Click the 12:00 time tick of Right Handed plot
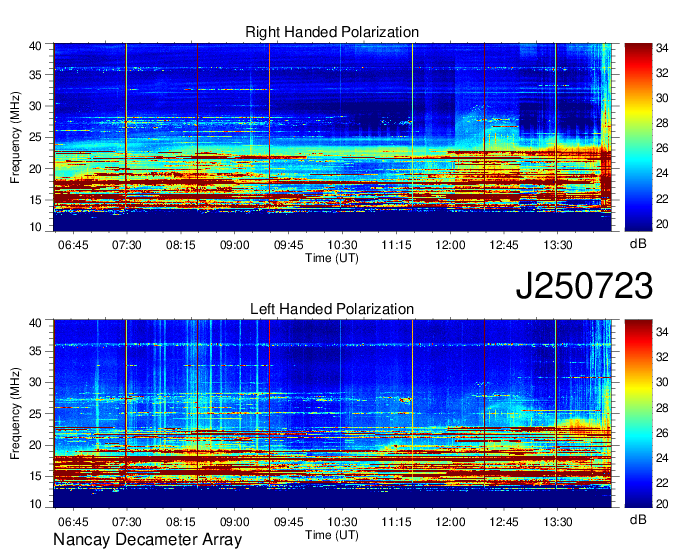Image resolution: width=680 pixels, height=552 pixels. point(450,245)
